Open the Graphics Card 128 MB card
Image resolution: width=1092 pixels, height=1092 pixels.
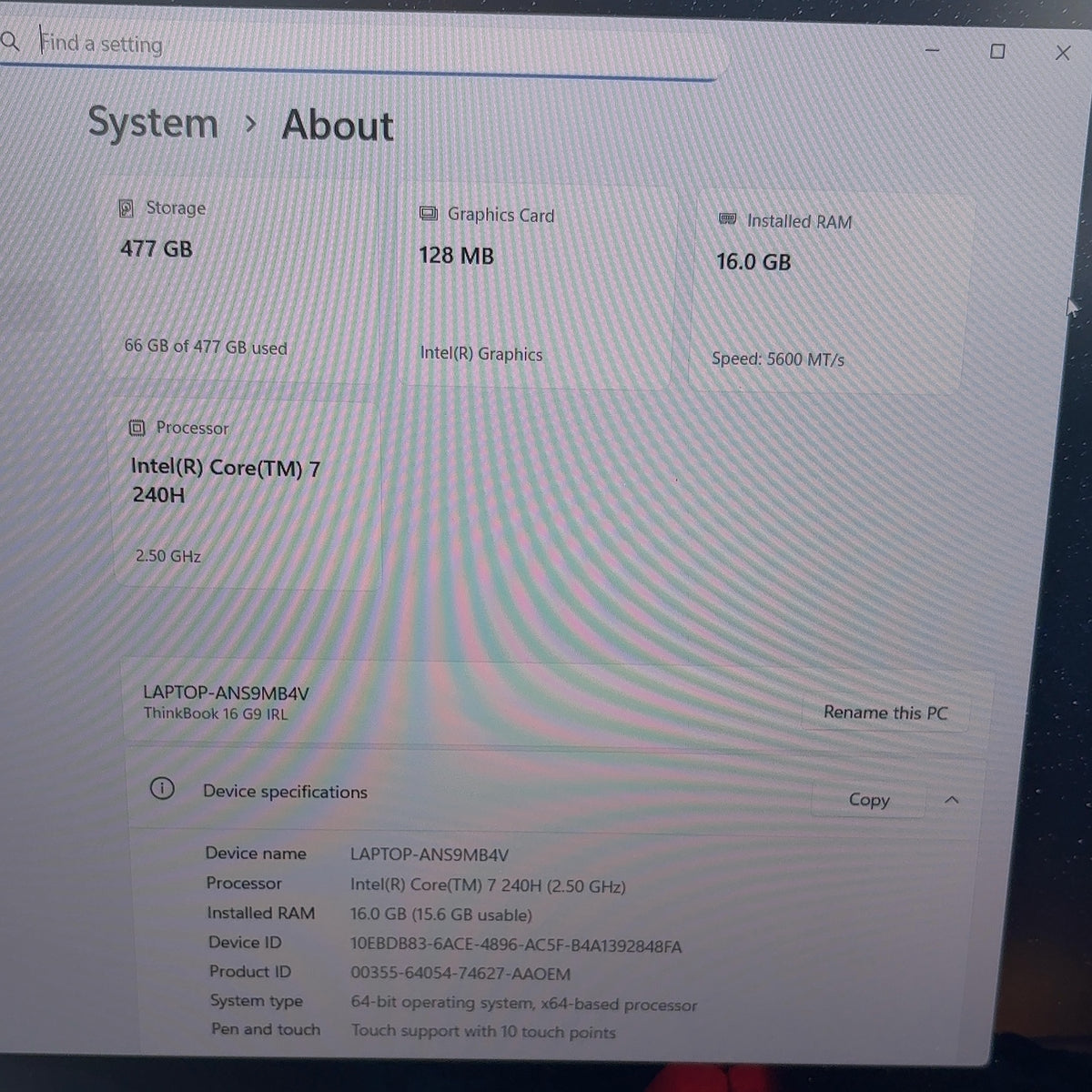click(537, 286)
